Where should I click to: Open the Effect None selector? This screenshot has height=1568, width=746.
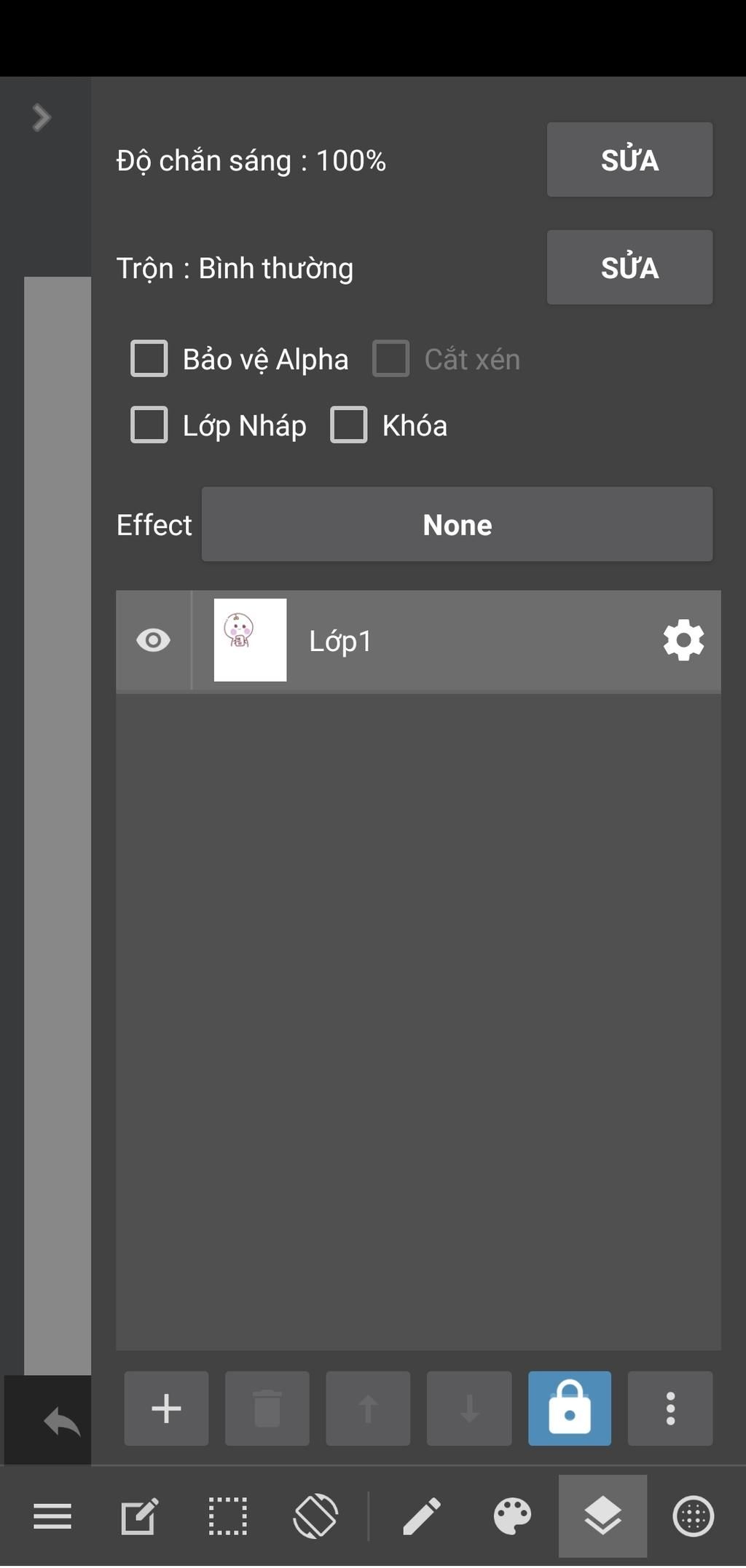[457, 525]
